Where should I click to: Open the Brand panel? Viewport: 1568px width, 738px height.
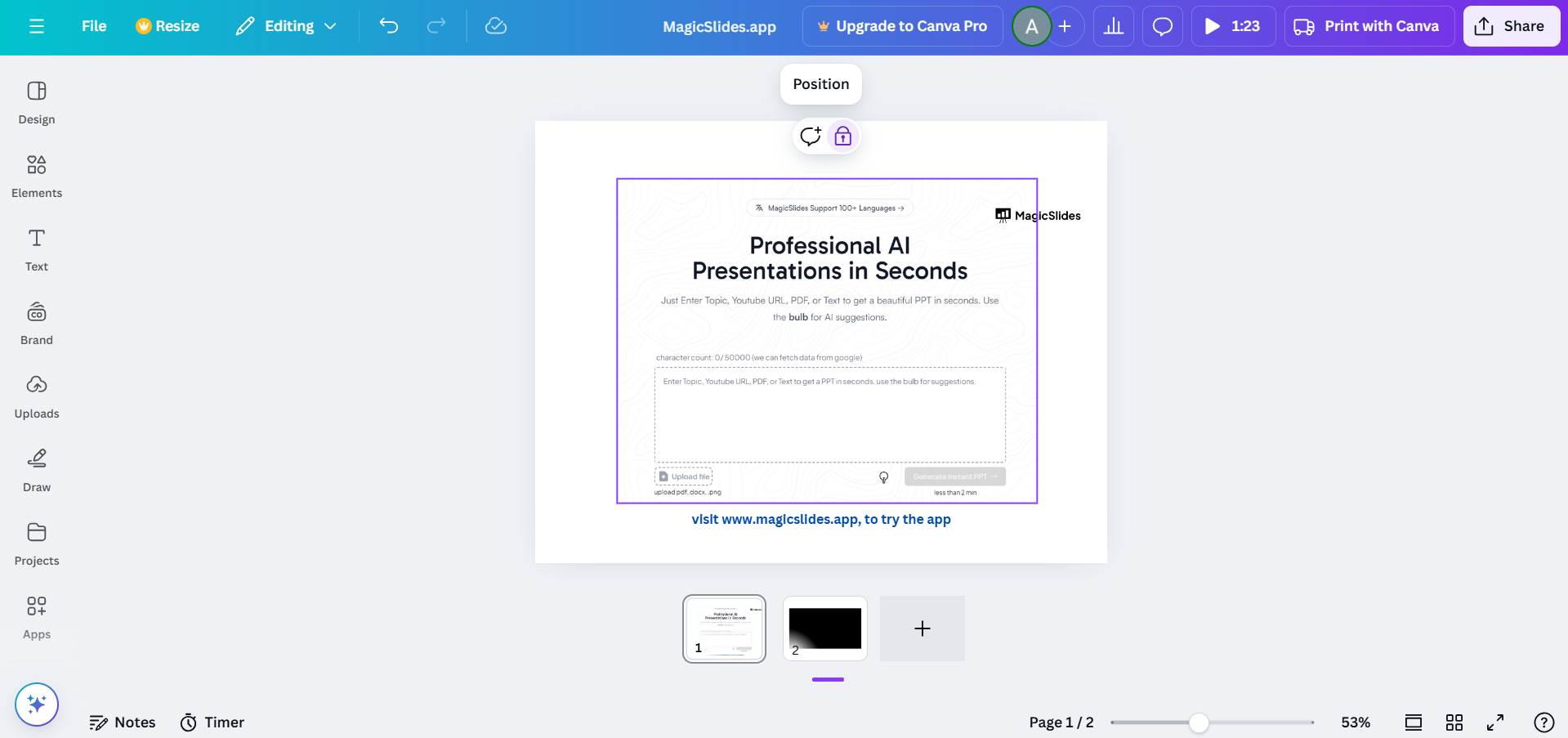37,324
